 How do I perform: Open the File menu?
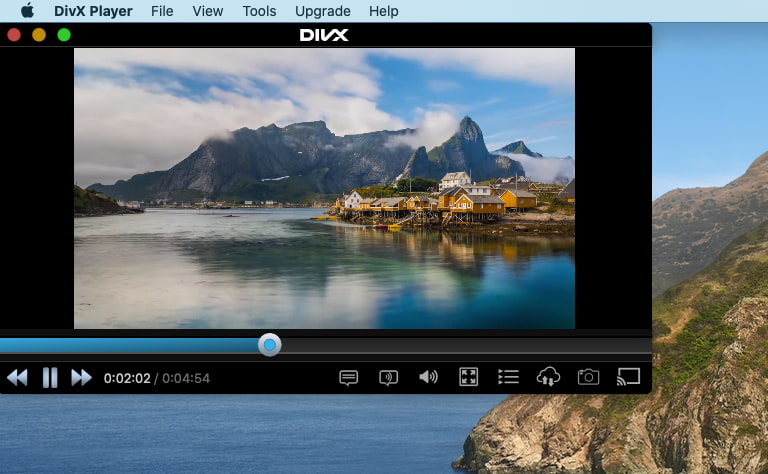162,11
